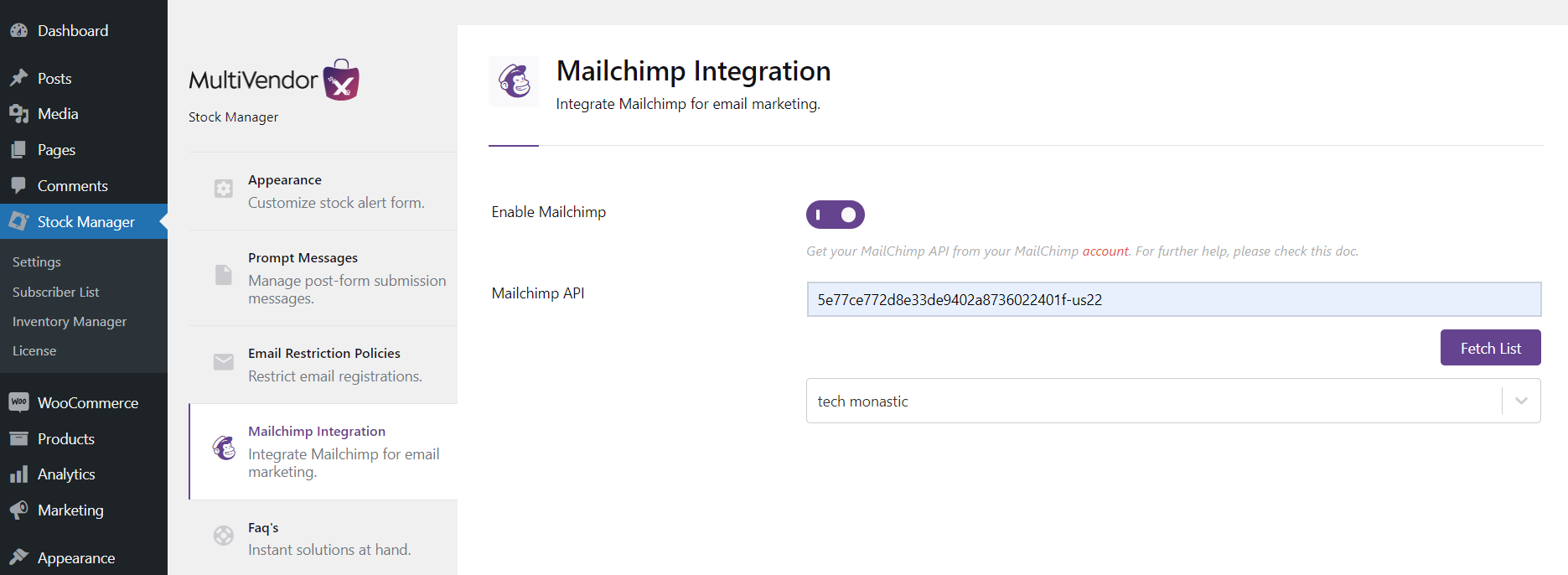
Task: Open Stock Manager Settings submenu
Action: point(37,262)
